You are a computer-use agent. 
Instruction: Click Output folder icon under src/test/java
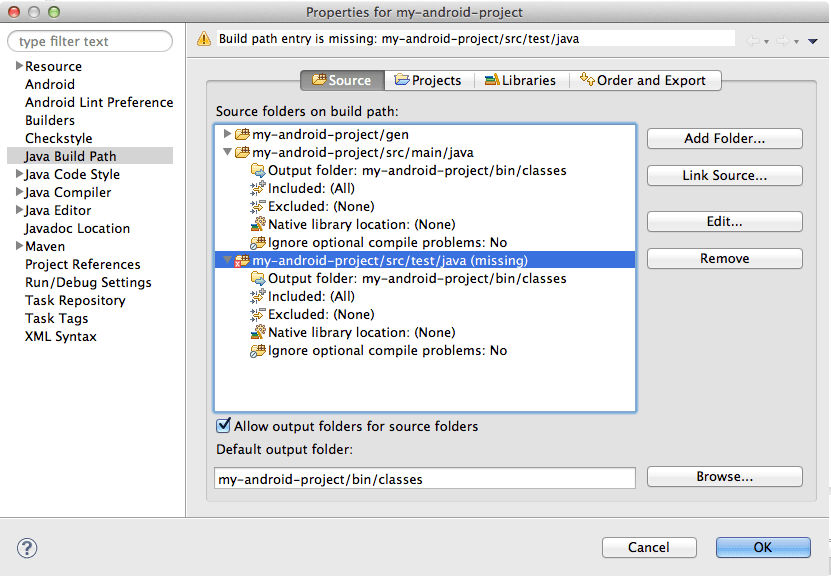coord(258,279)
